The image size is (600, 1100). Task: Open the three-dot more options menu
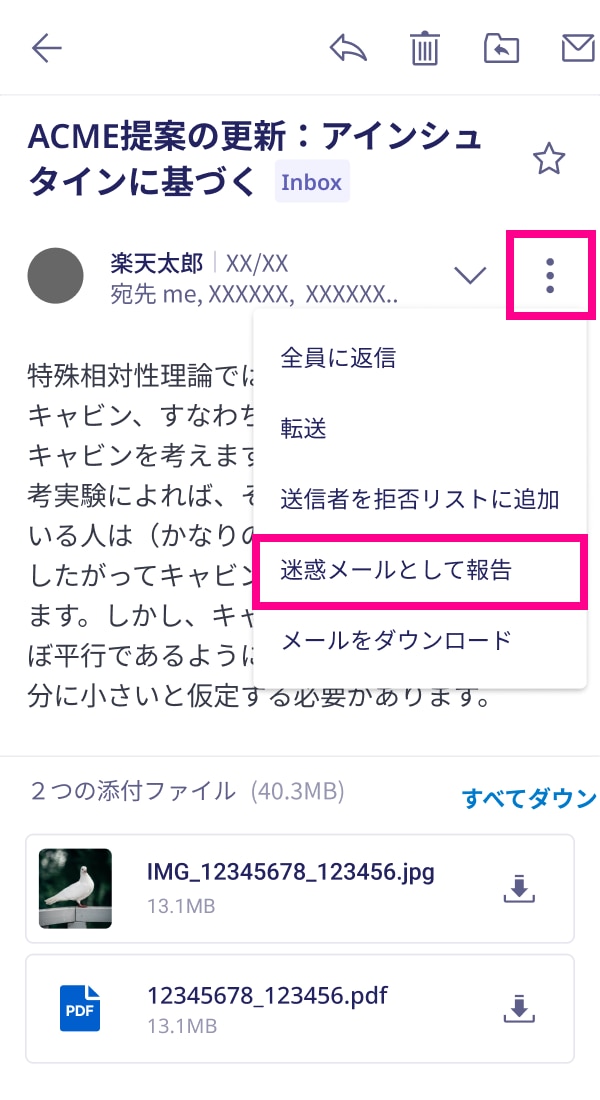(550, 275)
